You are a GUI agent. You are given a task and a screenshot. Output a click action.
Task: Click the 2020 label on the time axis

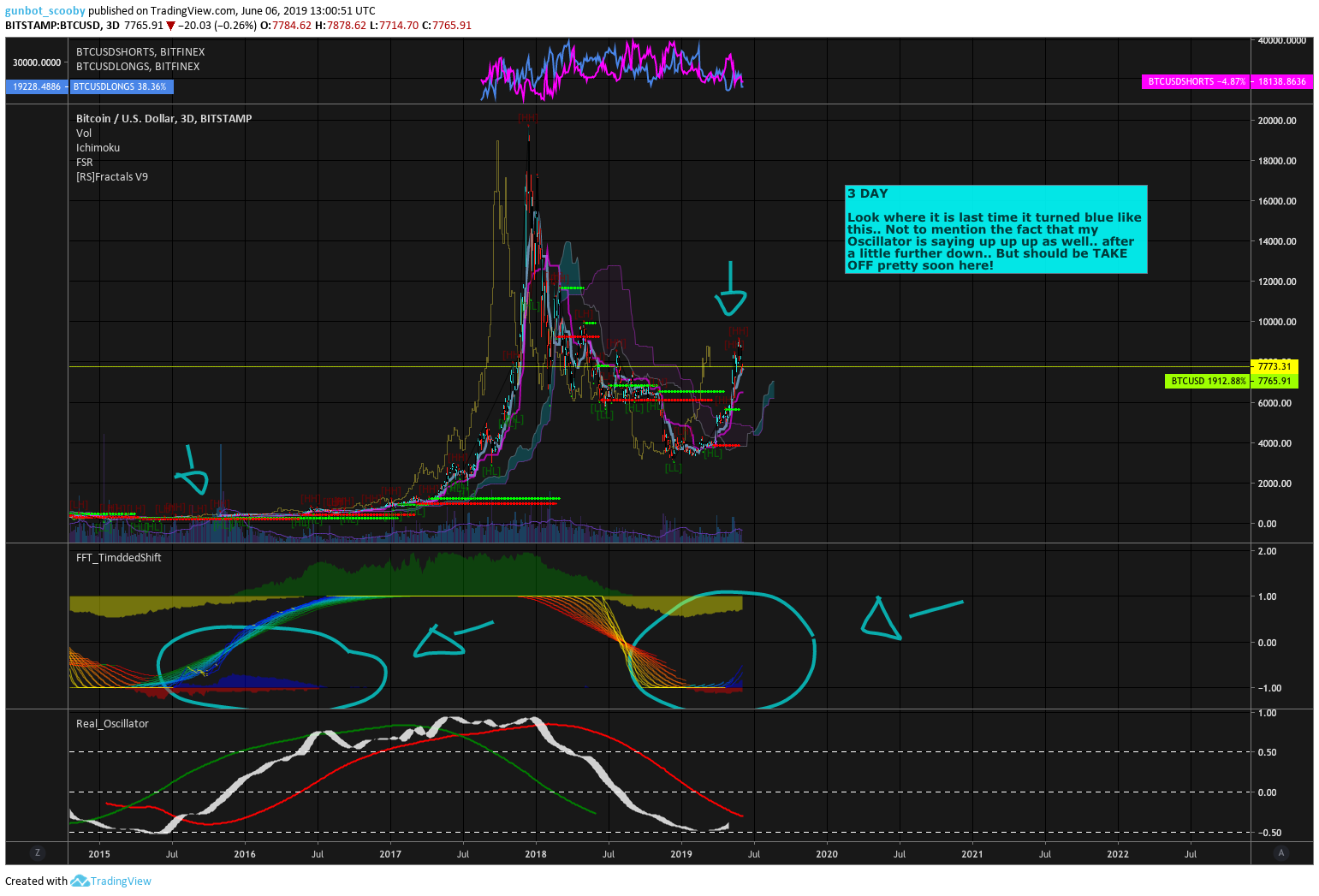(827, 853)
